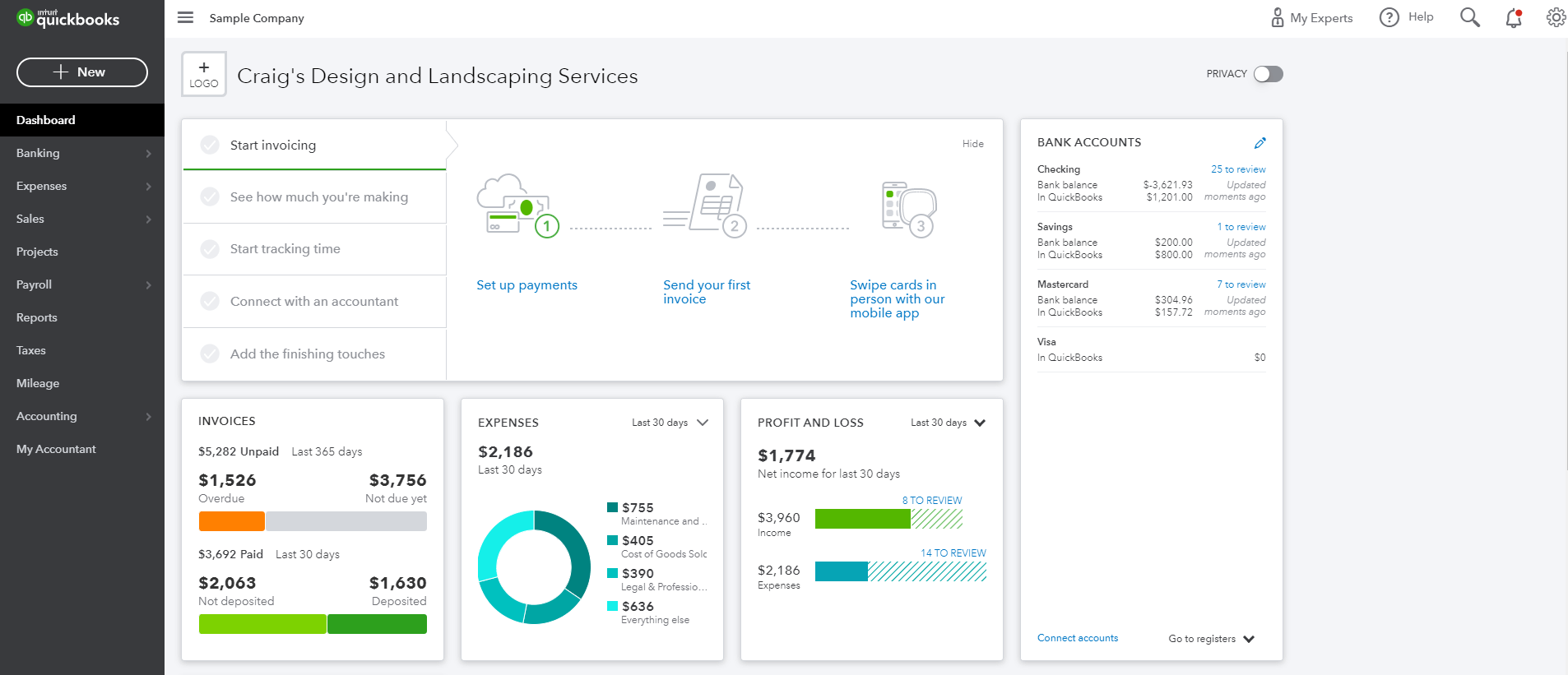
Task: Click Send your first invoice link
Action: pyautogui.click(x=707, y=292)
